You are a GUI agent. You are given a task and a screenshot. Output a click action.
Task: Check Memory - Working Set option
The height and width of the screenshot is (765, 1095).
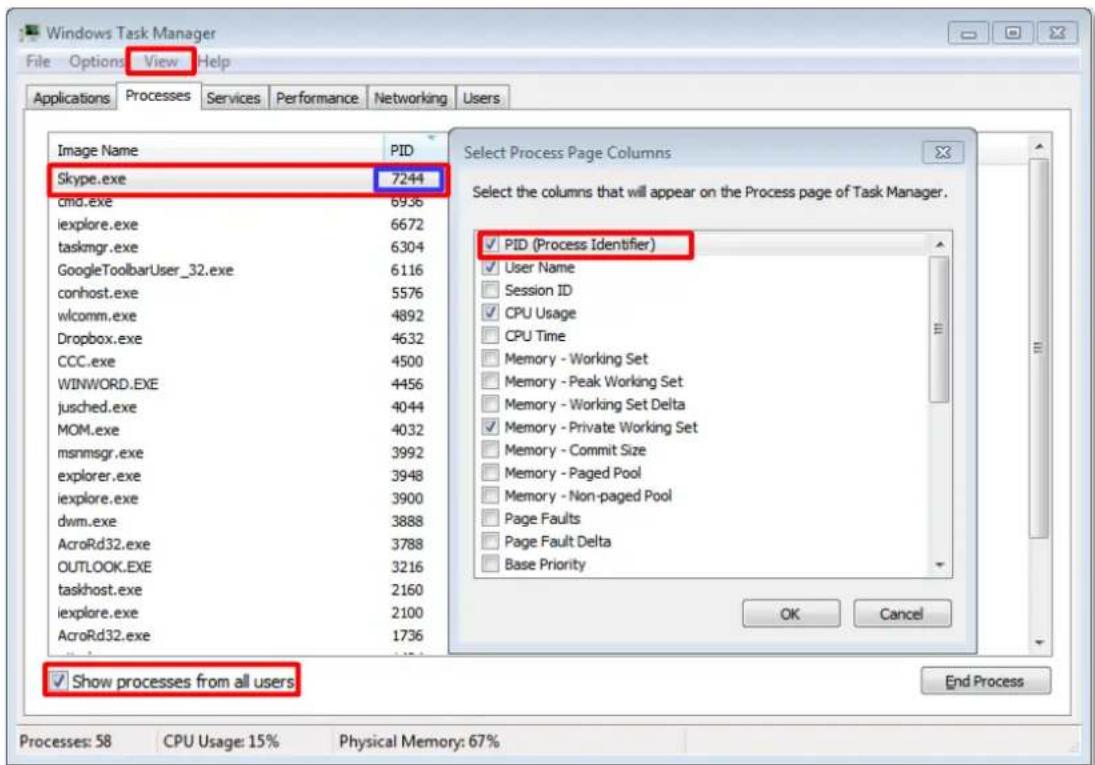[491, 358]
